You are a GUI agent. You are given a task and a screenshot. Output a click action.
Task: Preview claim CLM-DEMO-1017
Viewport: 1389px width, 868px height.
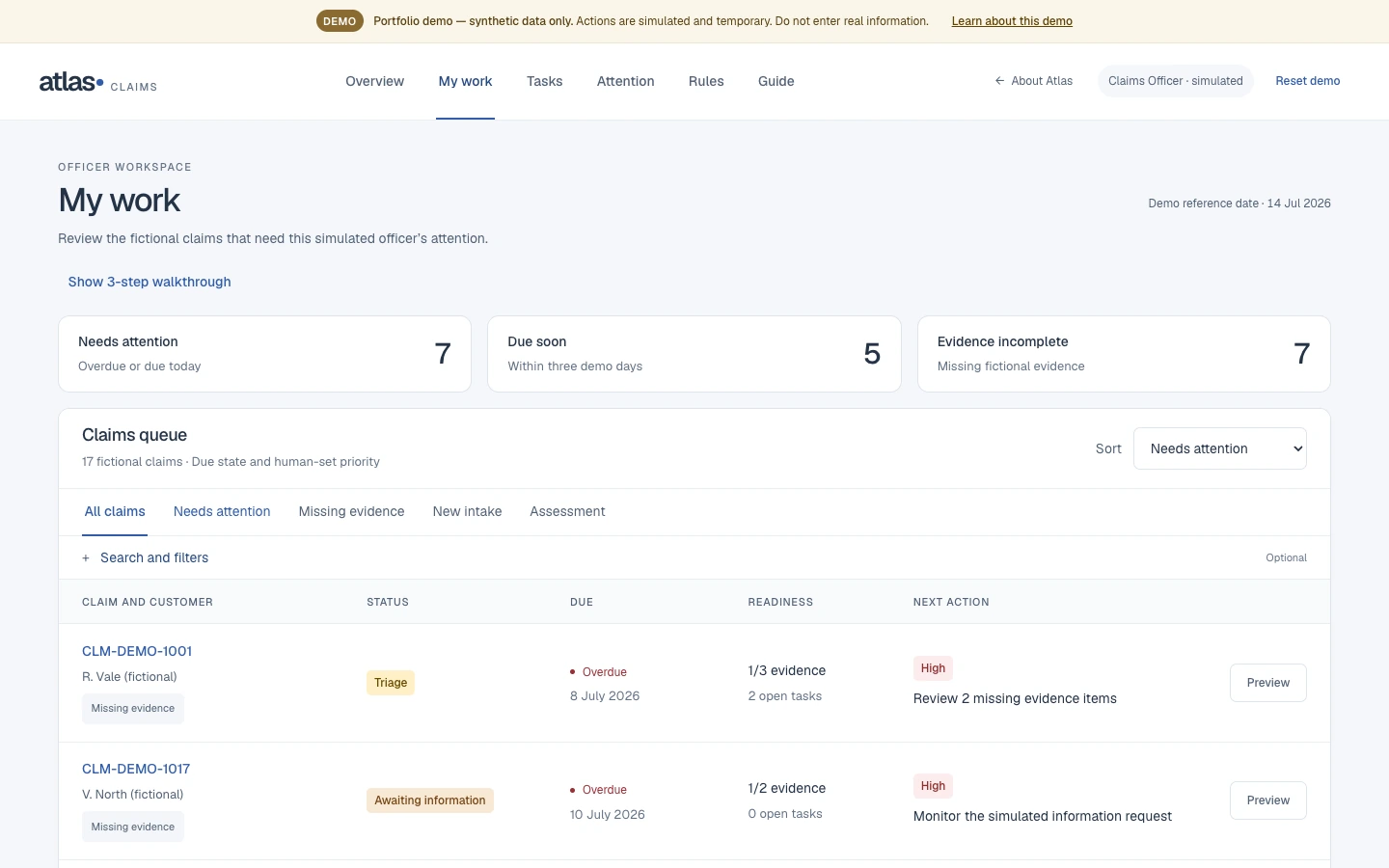click(1268, 800)
